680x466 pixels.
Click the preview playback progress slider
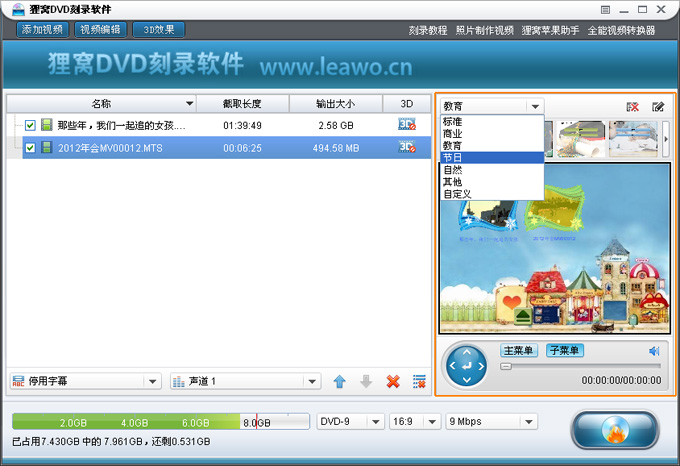[580, 366]
